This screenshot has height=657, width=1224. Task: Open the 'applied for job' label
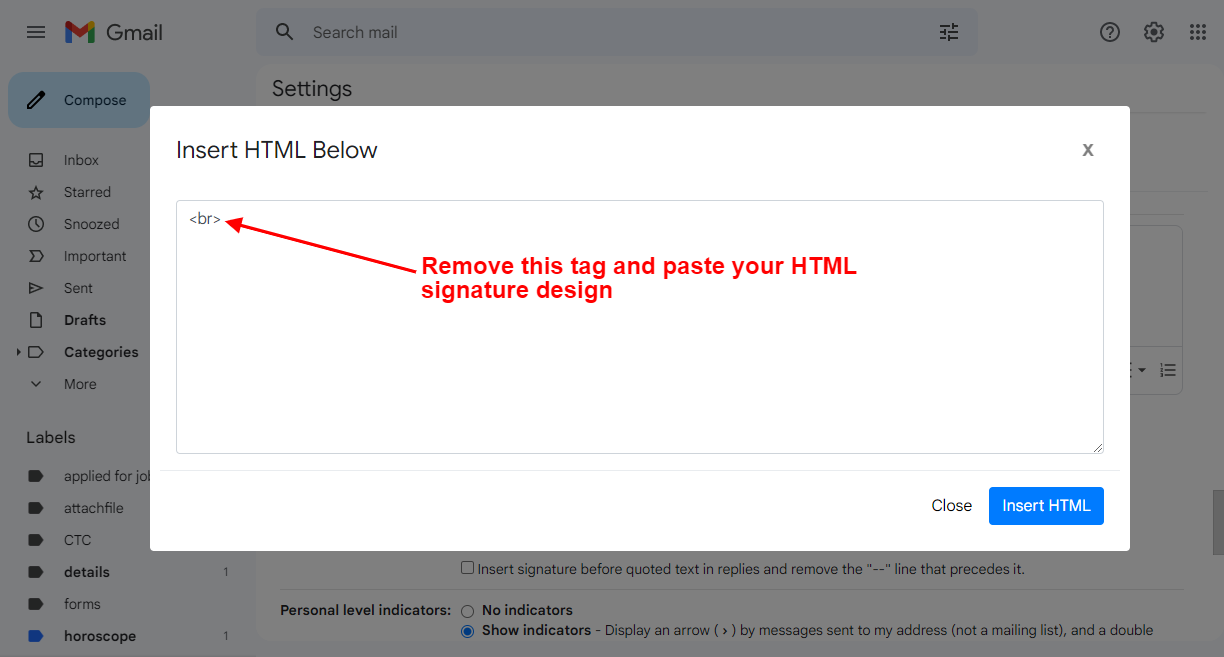(106, 476)
